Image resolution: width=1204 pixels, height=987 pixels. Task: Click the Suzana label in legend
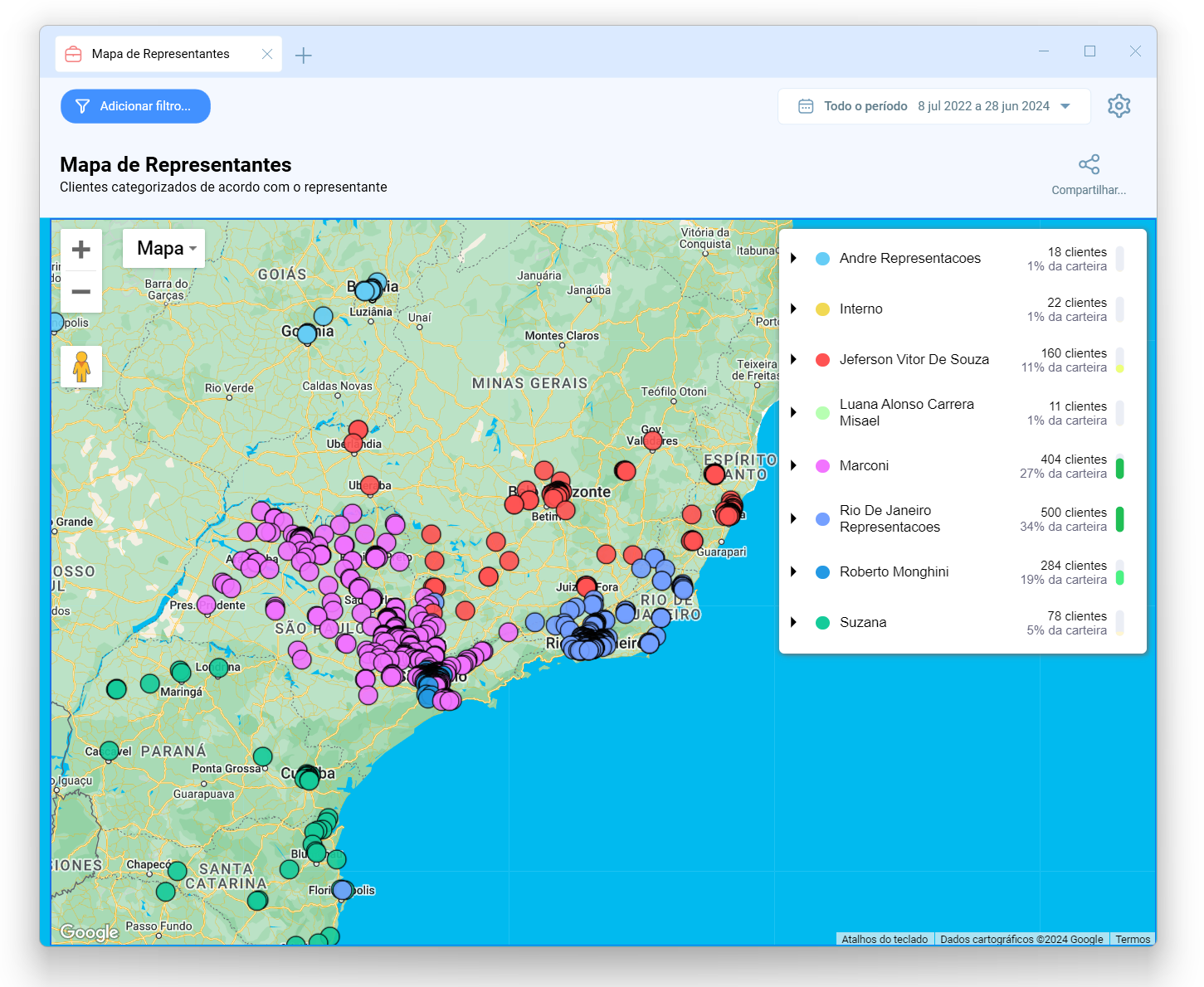(x=863, y=623)
